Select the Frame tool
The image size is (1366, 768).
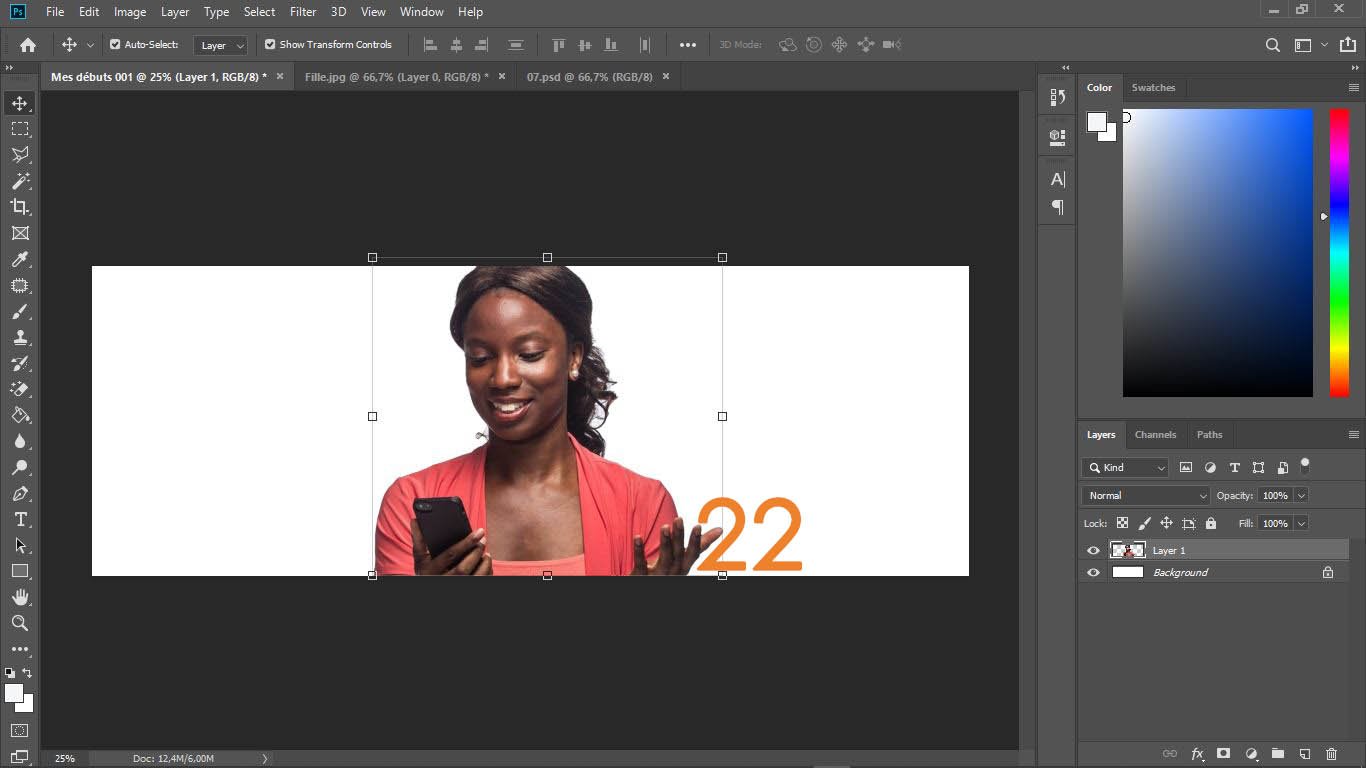tap(20, 233)
